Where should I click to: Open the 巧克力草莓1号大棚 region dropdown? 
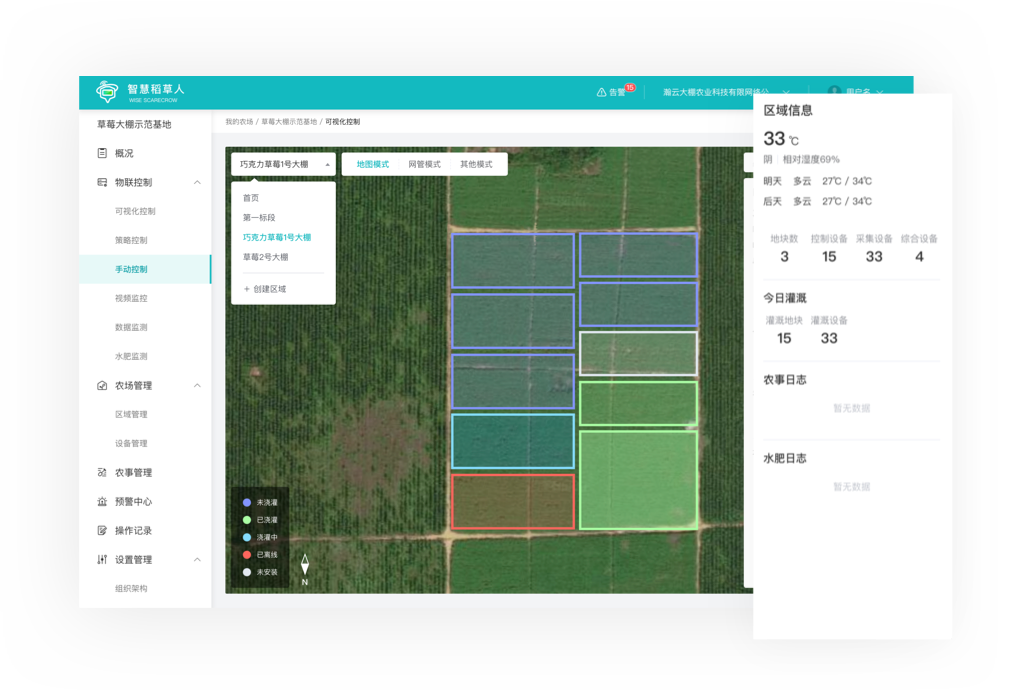283,164
